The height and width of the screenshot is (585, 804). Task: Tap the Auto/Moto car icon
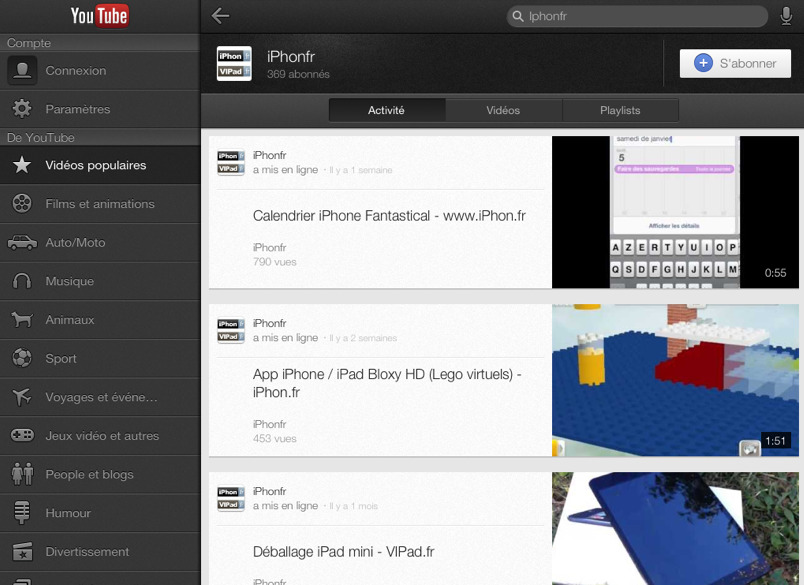22,242
